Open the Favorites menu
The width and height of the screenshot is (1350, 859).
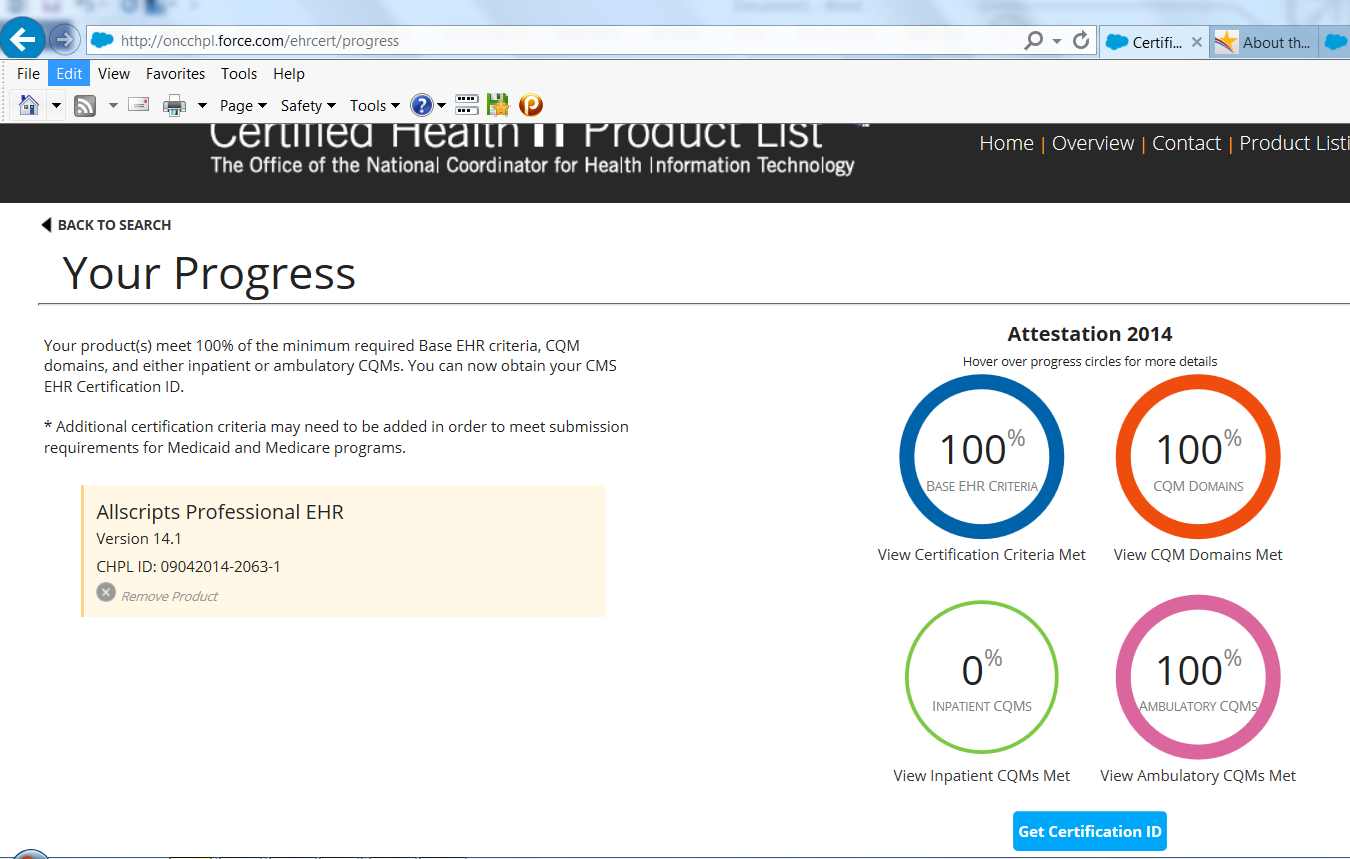coord(175,74)
